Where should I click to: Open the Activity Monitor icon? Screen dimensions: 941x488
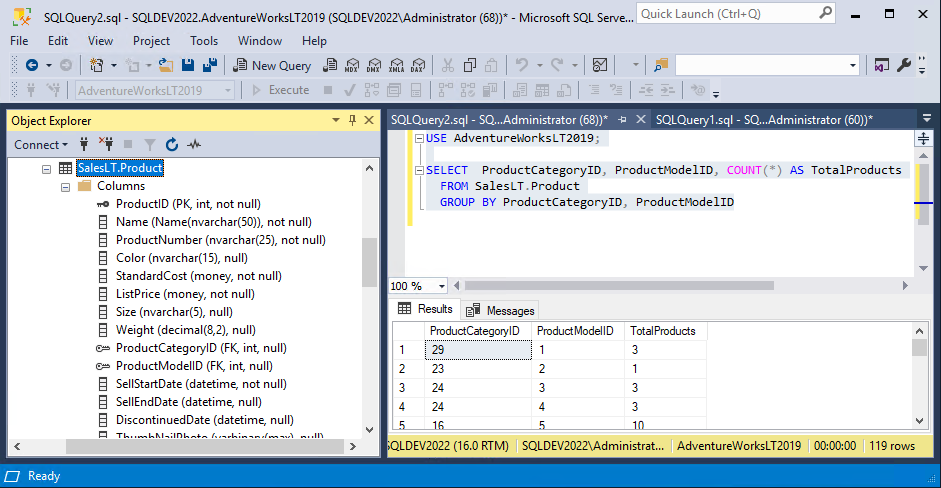coord(600,65)
